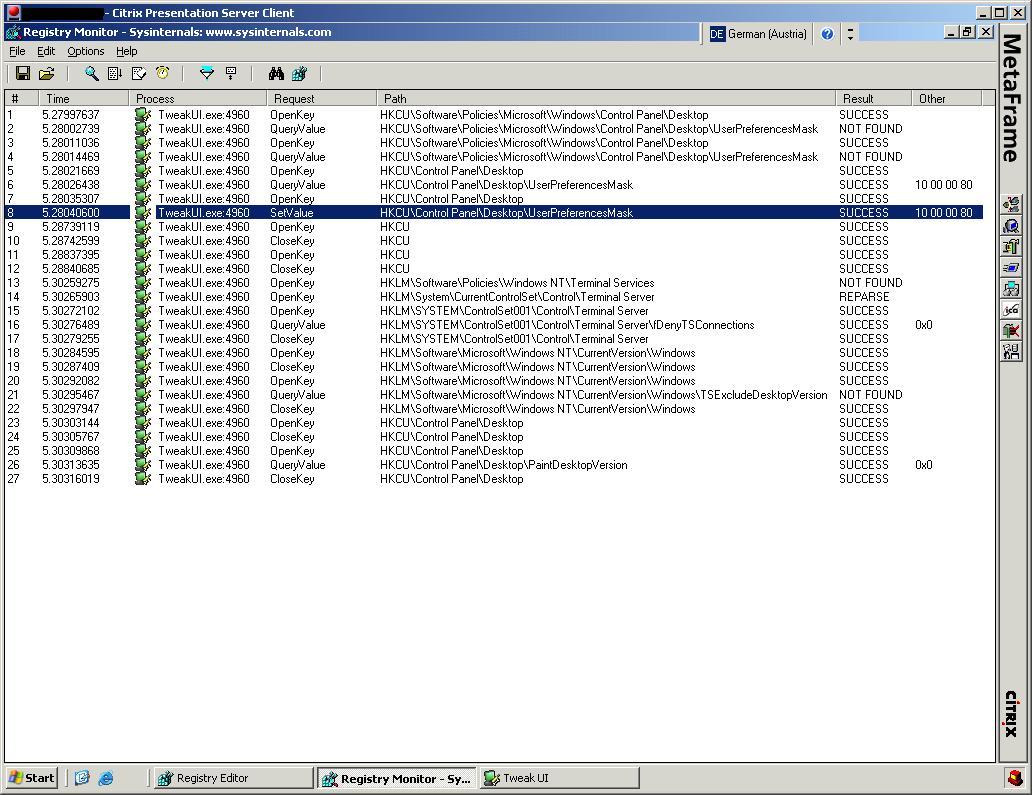Click the Start button
Image resolution: width=1032 pixels, height=795 pixels.
(x=32, y=778)
